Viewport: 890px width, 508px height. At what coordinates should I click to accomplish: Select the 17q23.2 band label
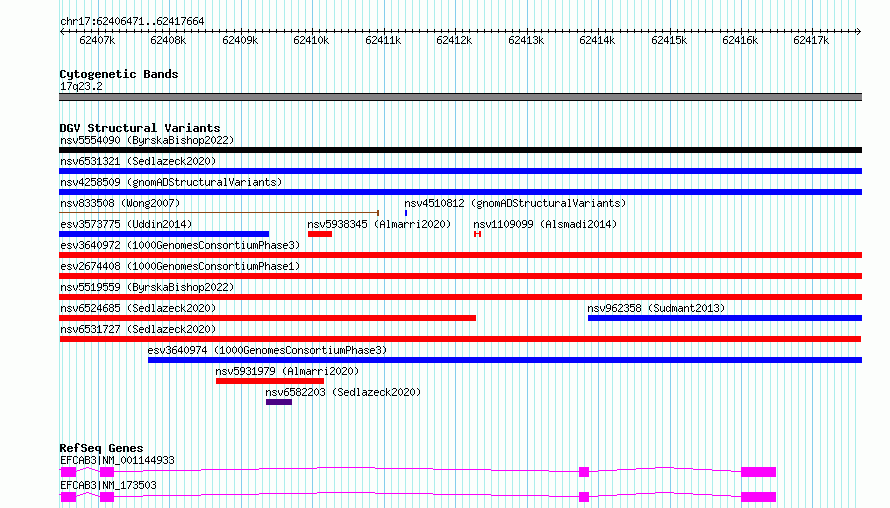pos(81,86)
